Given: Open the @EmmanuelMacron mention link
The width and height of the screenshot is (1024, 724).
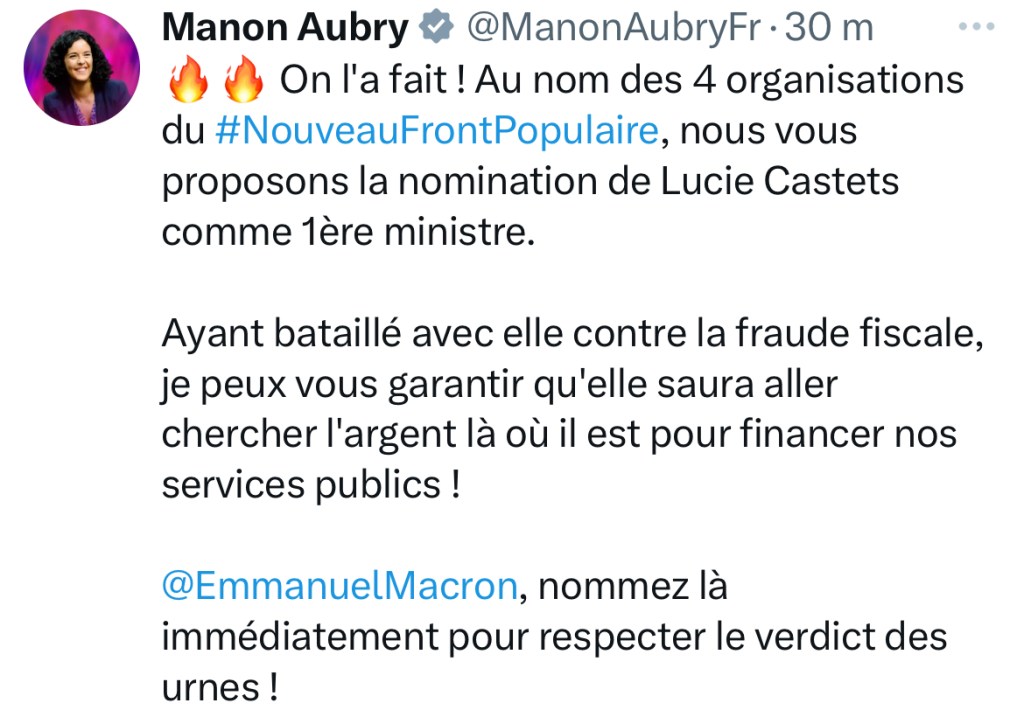Looking at the screenshot, I should [x=339, y=586].
